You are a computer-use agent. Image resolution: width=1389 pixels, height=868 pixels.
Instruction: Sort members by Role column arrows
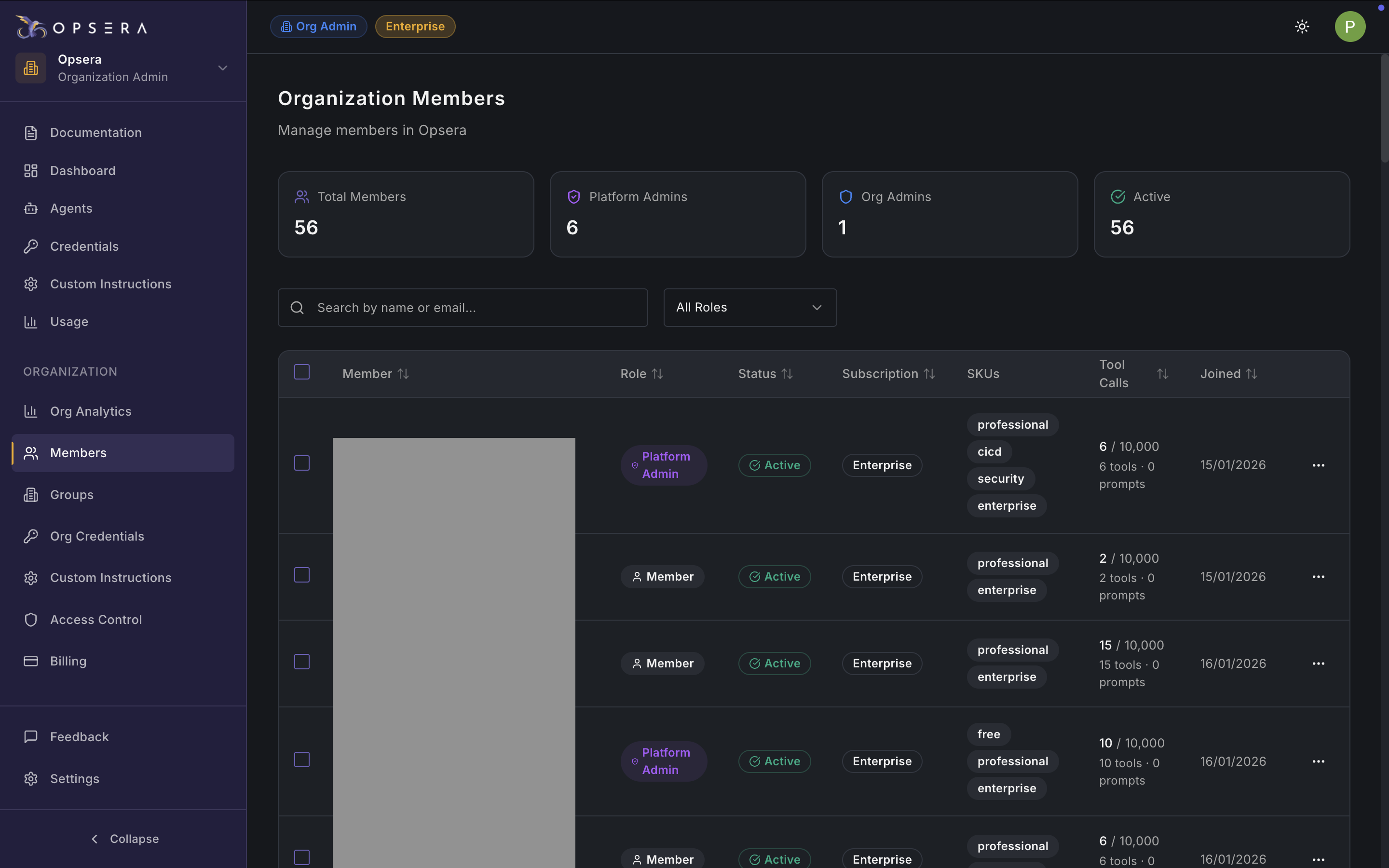pos(658,374)
